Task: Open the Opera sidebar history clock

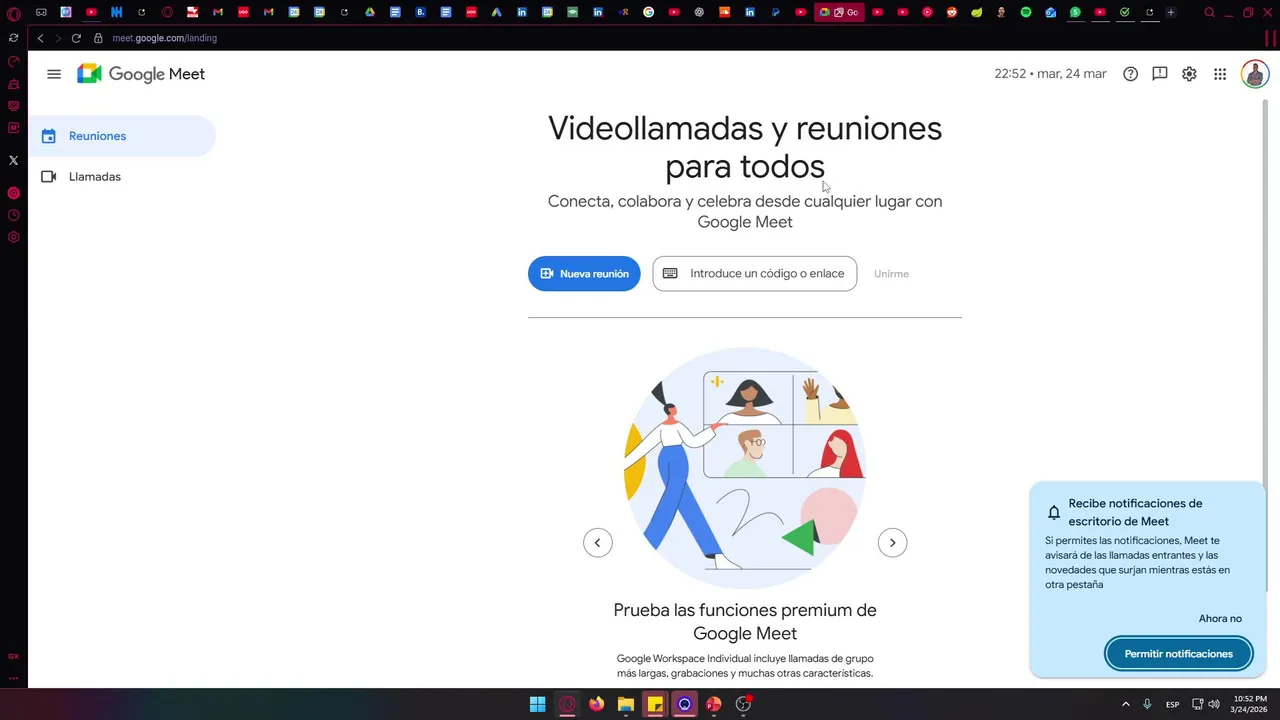Action: (13, 215)
